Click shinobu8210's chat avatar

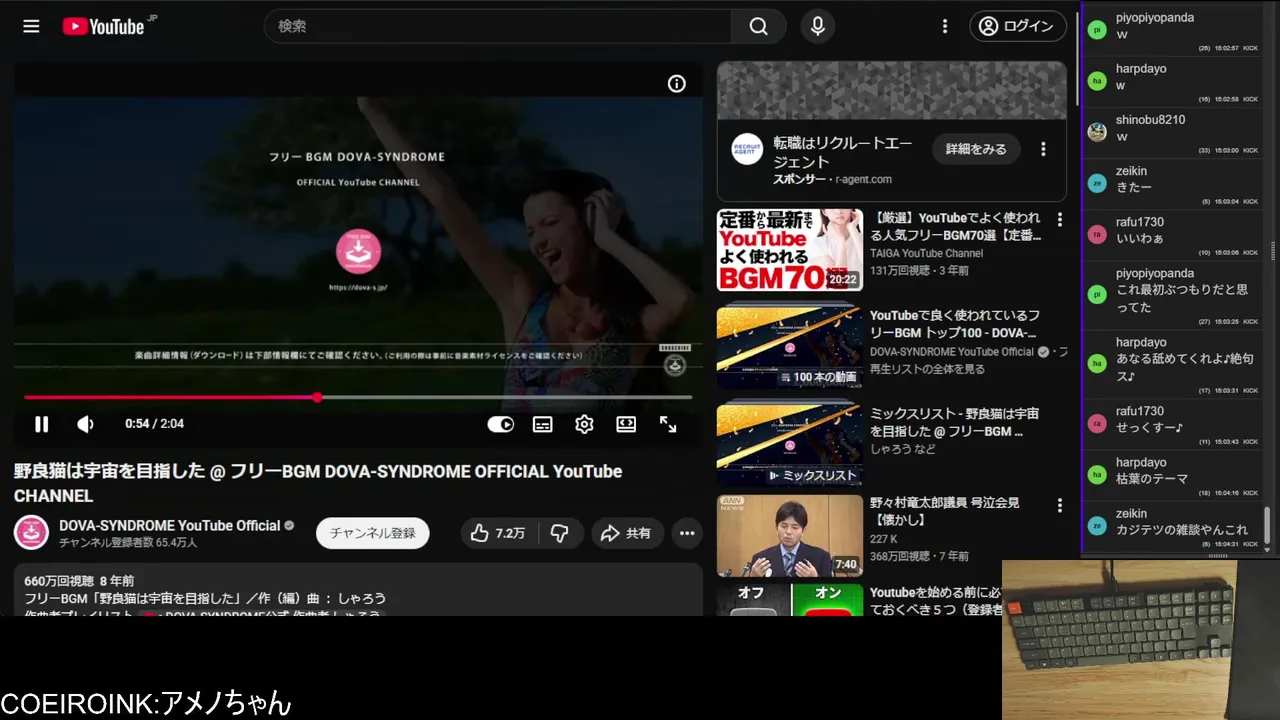[x=1097, y=132]
